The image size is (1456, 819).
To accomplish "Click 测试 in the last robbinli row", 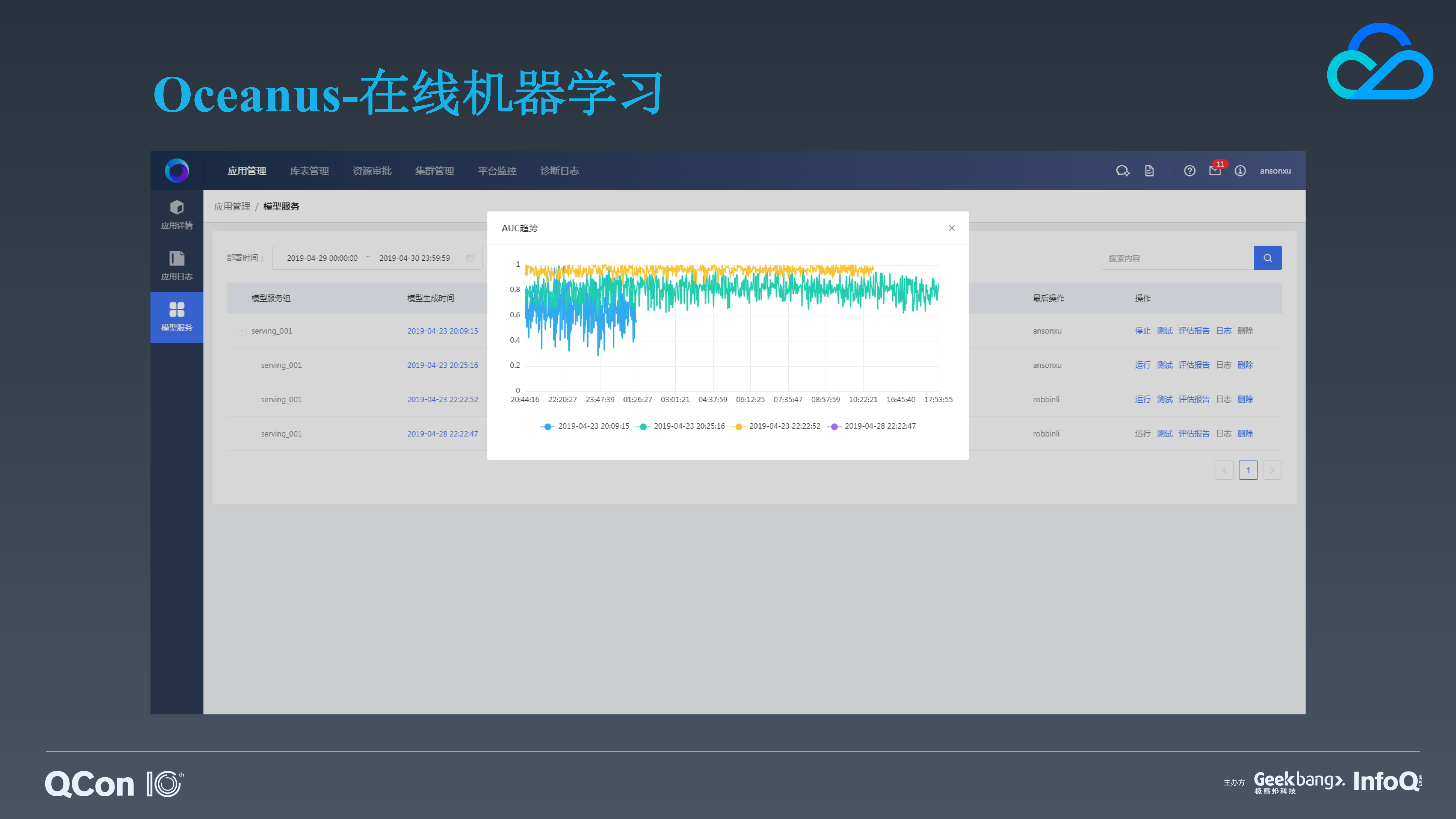I will tap(1164, 434).
